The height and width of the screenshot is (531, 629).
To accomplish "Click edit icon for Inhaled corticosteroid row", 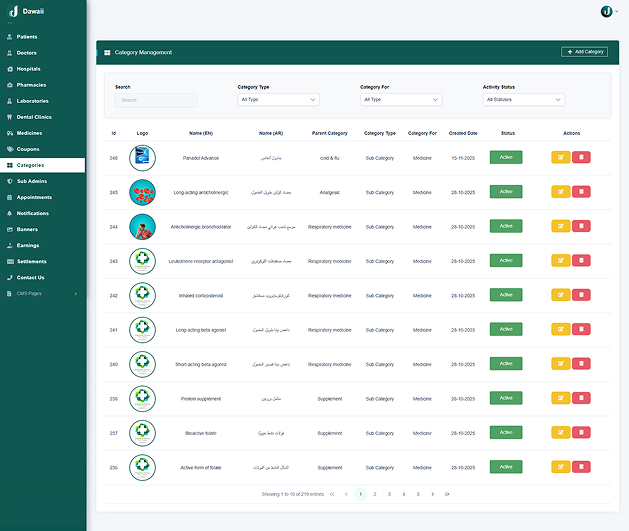I will click(560, 295).
